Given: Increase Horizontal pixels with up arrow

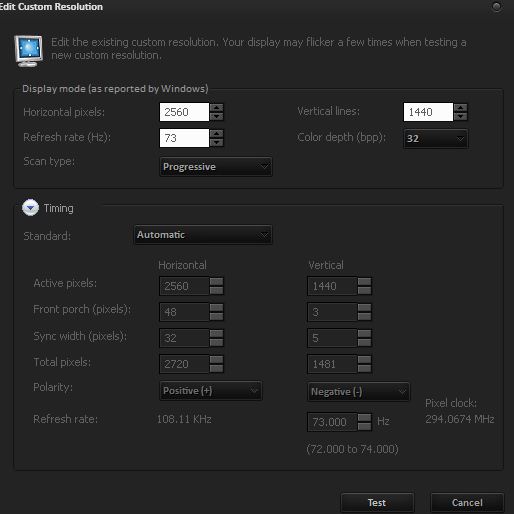Looking at the screenshot, I should coord(217,107).
